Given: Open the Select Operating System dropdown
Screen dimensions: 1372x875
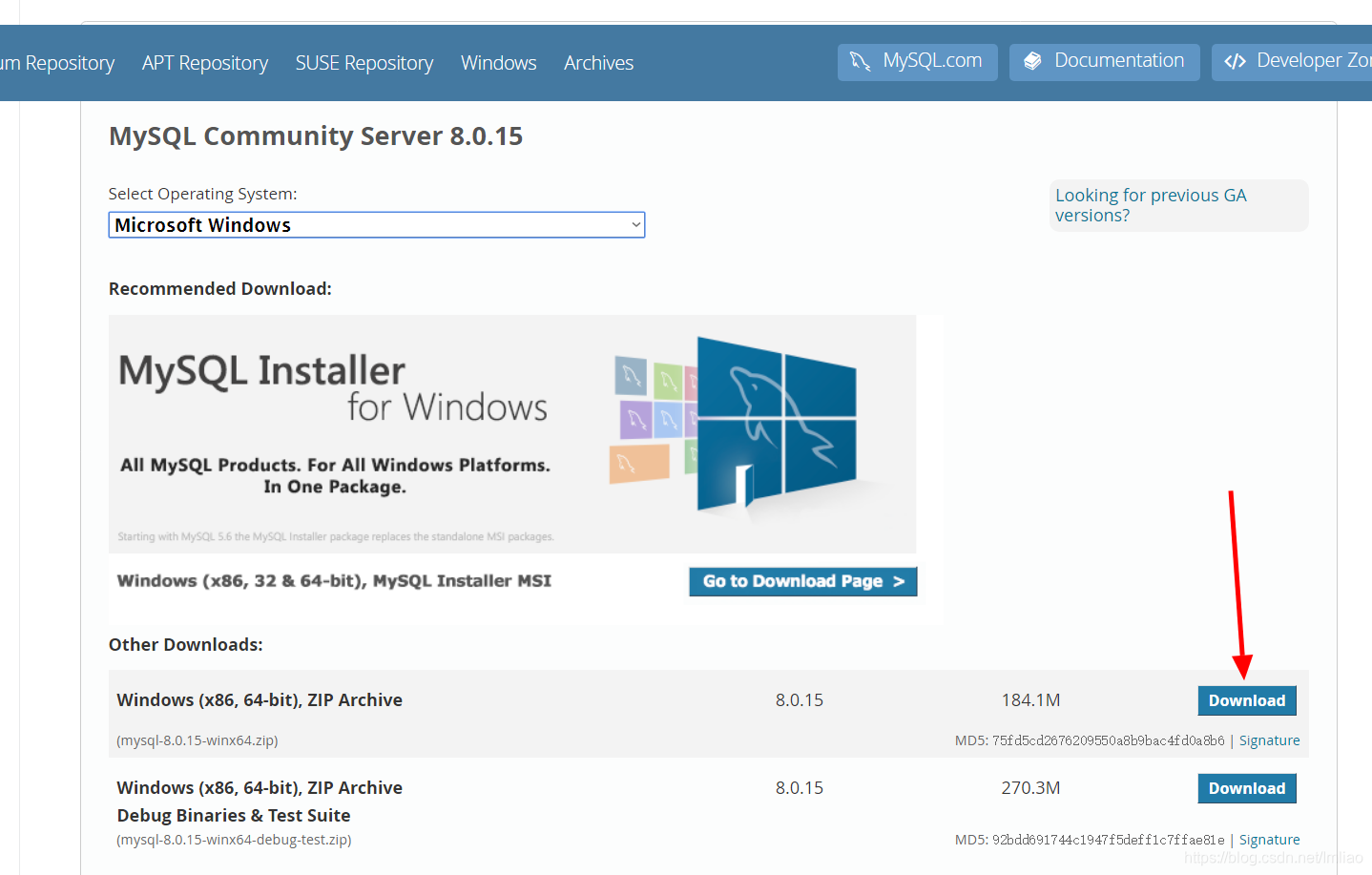Looking at the screenshot, I should coord(377,225).
